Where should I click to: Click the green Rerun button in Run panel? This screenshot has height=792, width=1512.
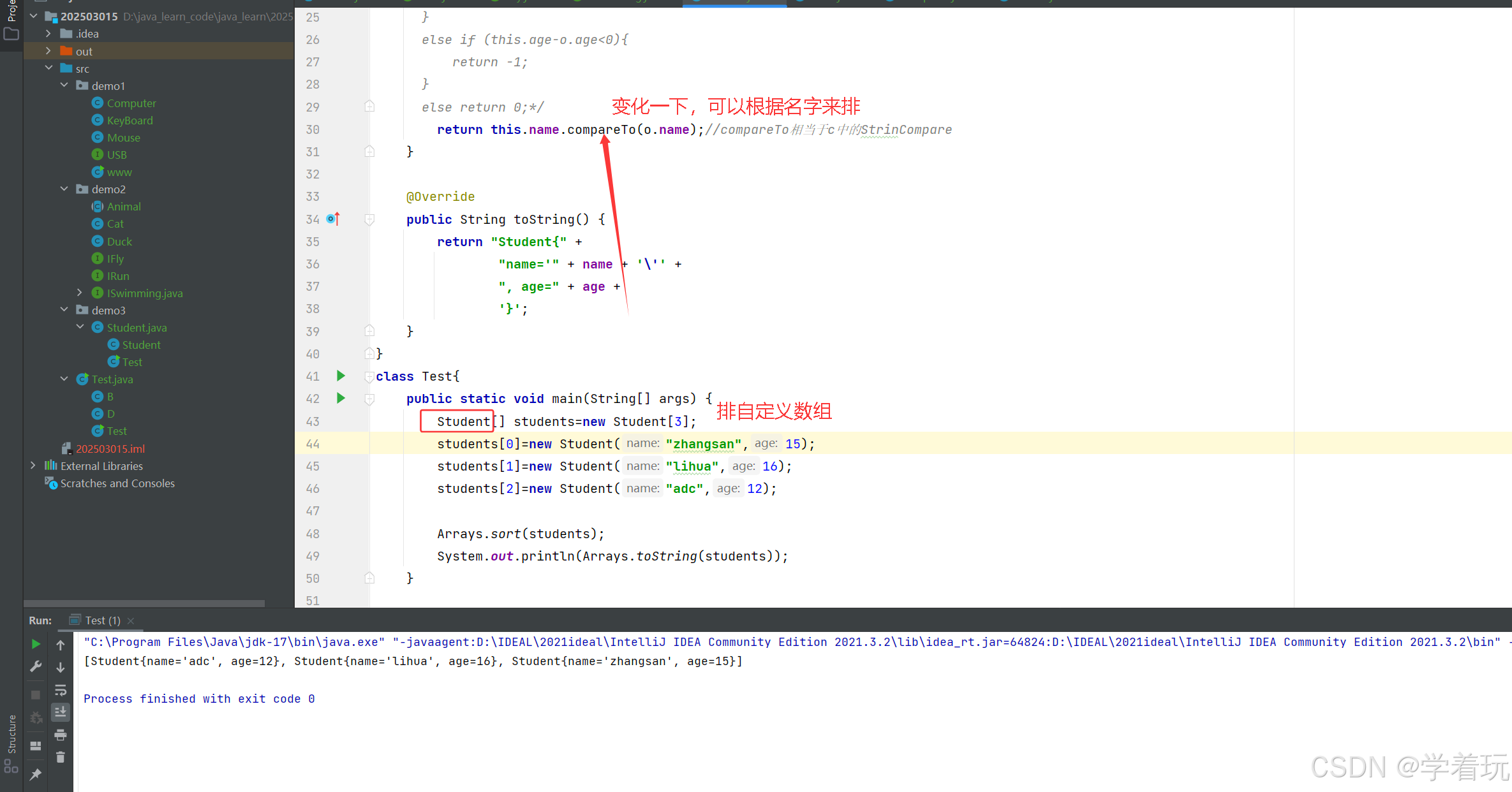pos(36,644)
